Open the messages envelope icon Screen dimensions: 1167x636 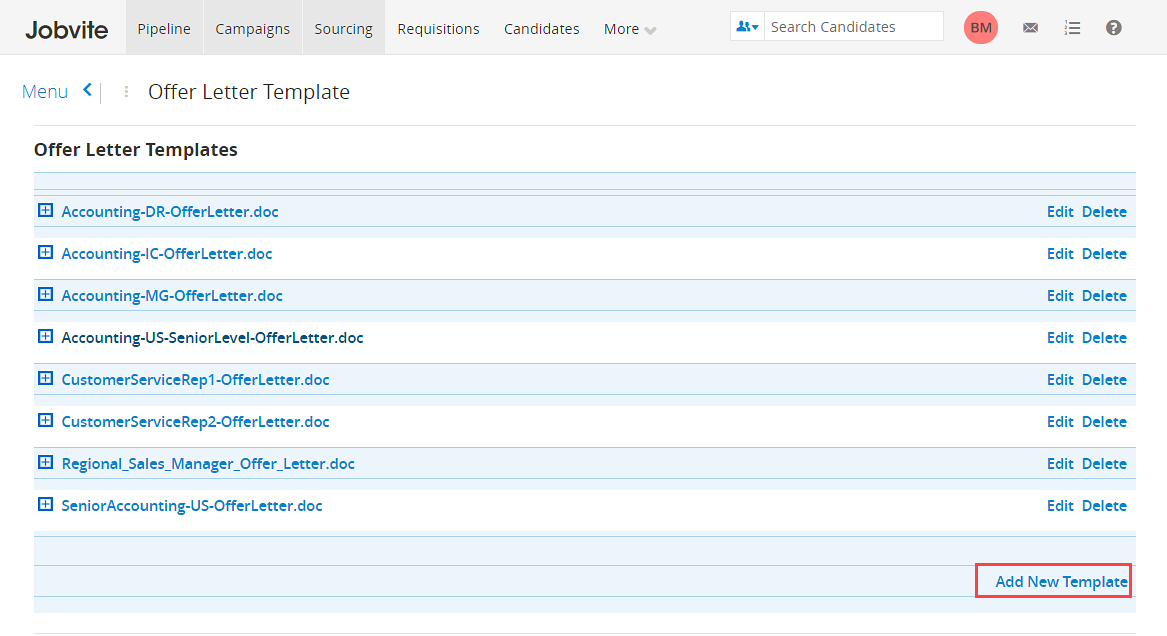(x=1030, y=27)
